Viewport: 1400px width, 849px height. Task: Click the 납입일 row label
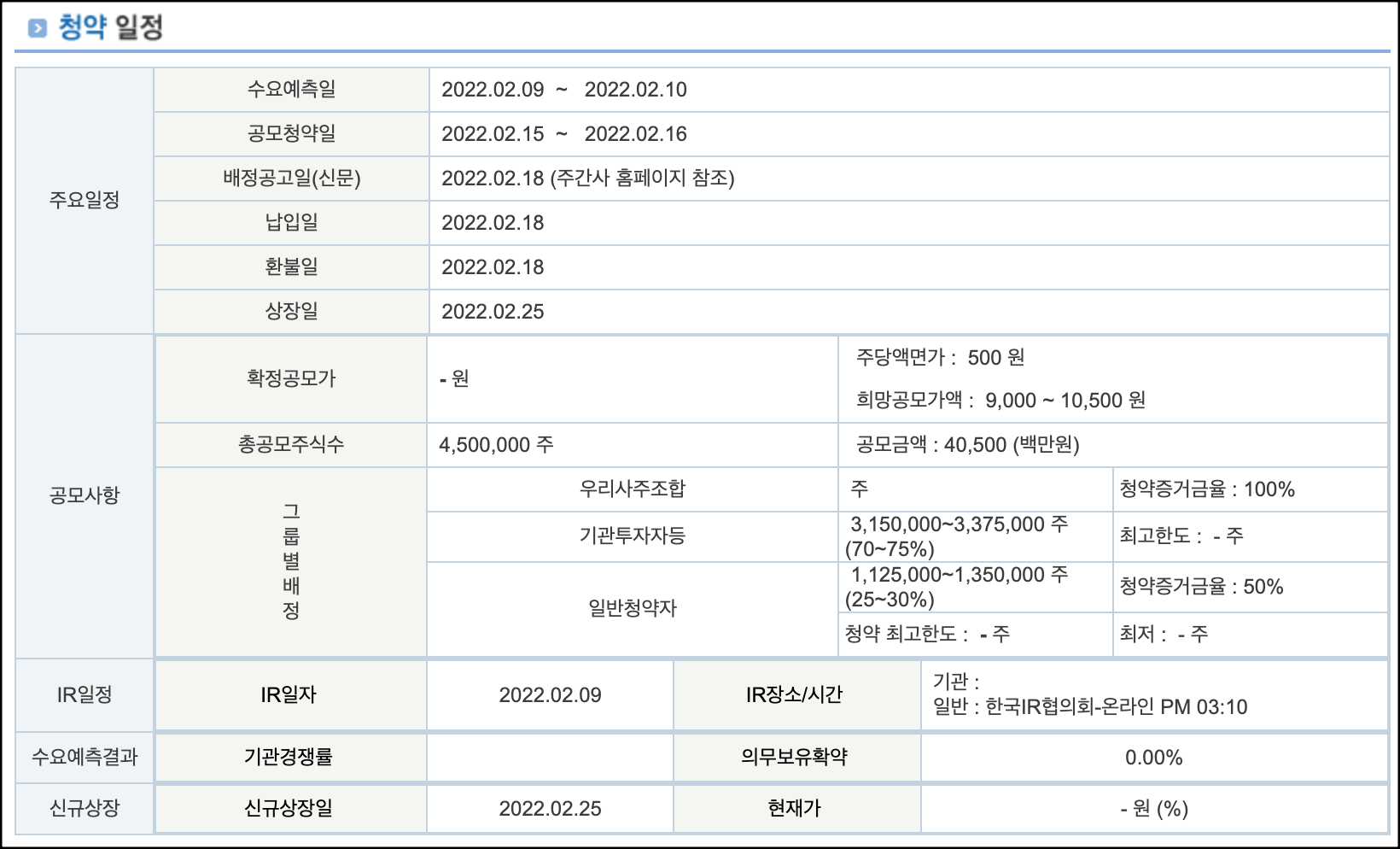point(291,222)
